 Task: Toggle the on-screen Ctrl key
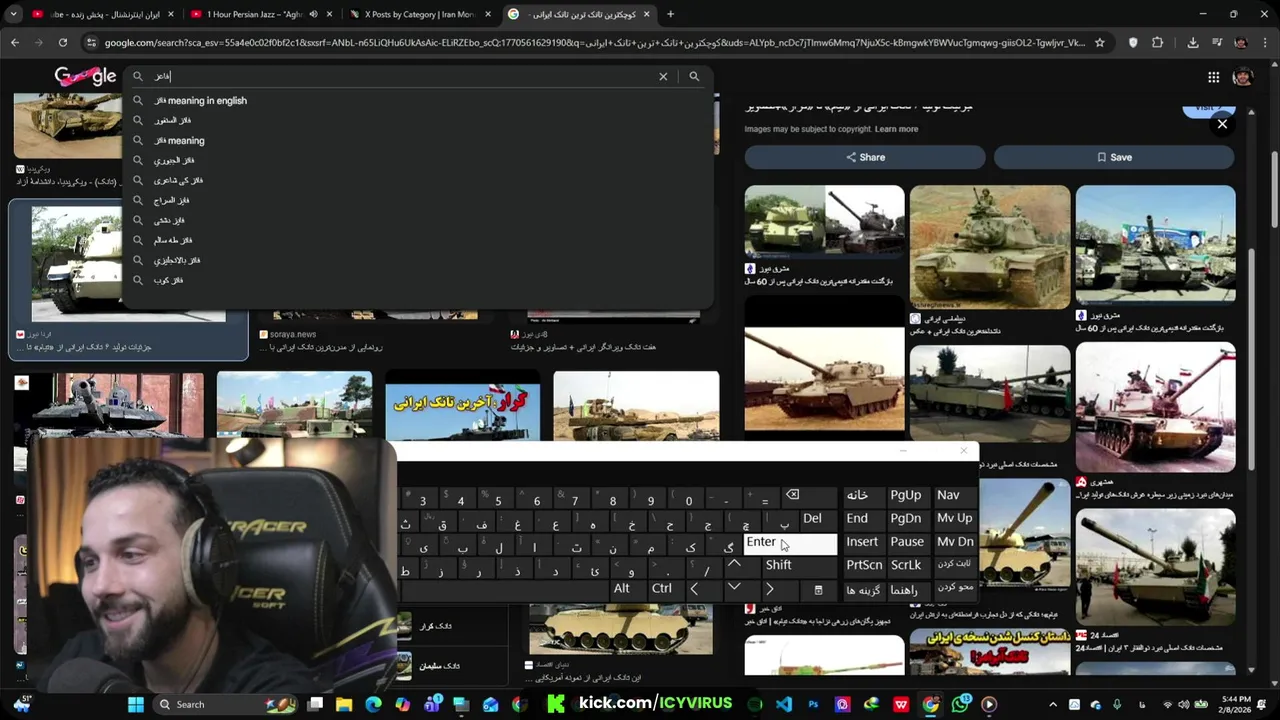[662, 588]
